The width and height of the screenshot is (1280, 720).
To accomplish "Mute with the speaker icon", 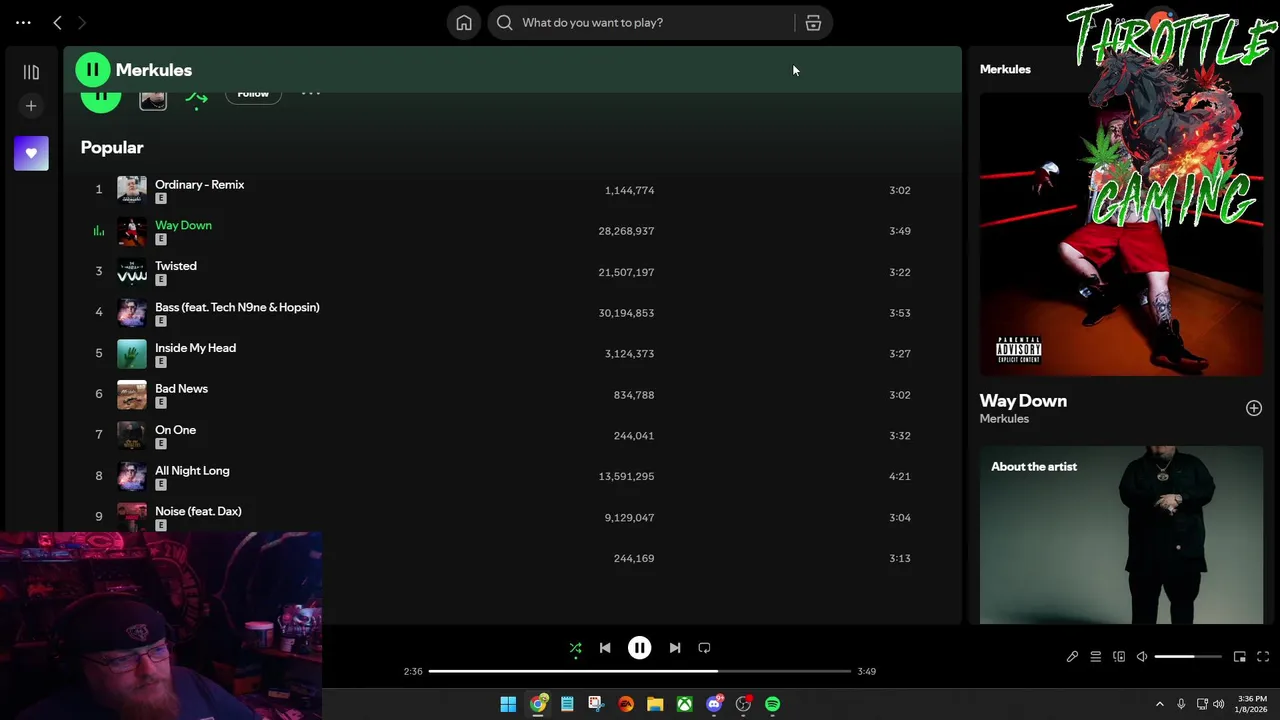I will (1142, 657).
